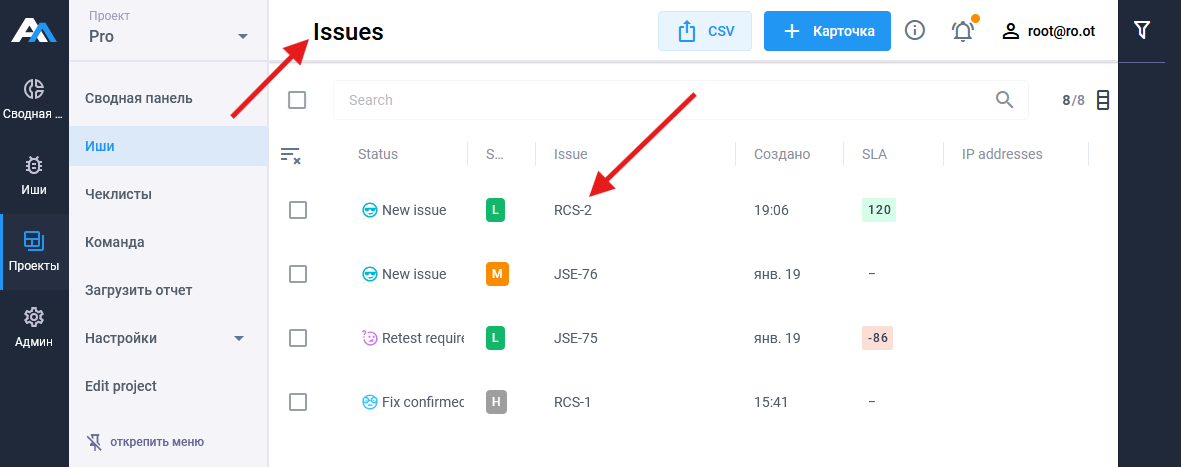Check the box for JSE-75 row

[298, 338]
